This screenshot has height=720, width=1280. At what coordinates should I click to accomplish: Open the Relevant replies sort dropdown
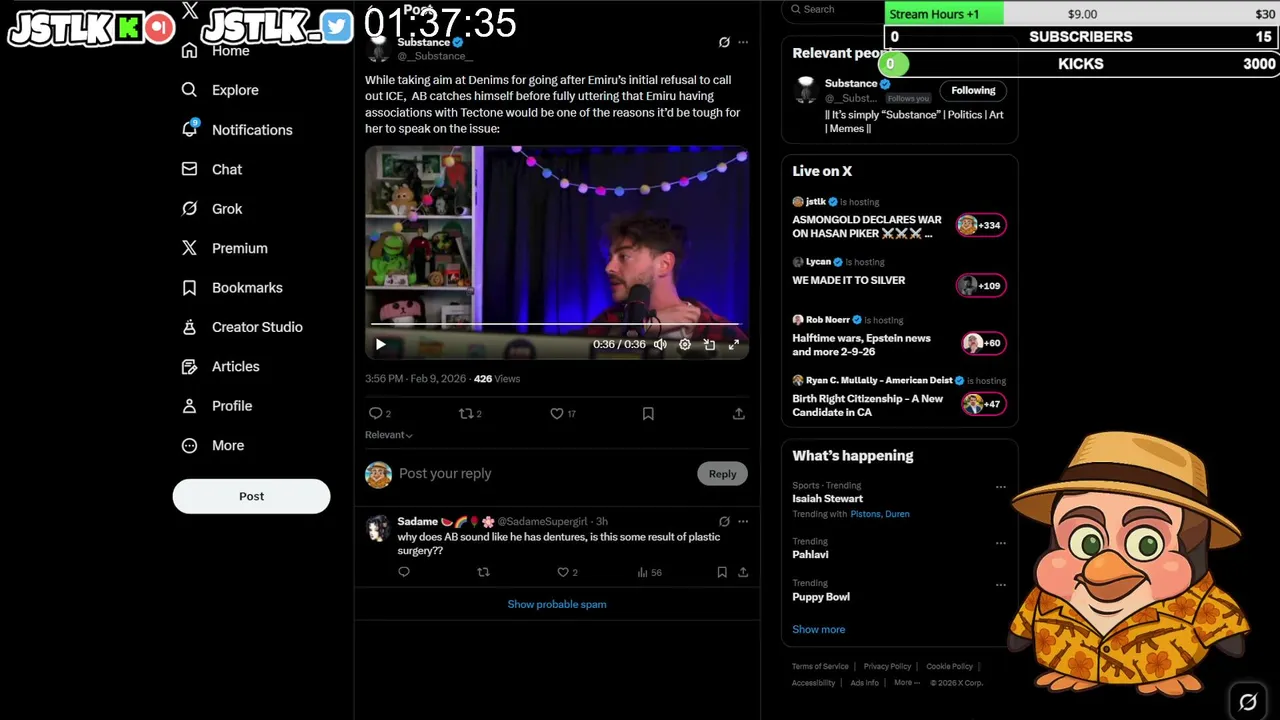[x=389, y=435]
